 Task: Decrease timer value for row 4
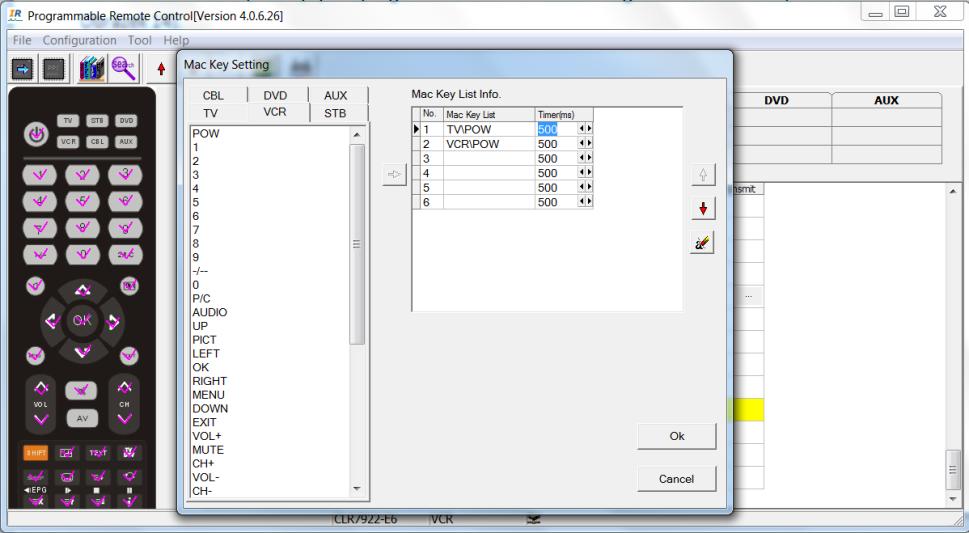point(581,173)
